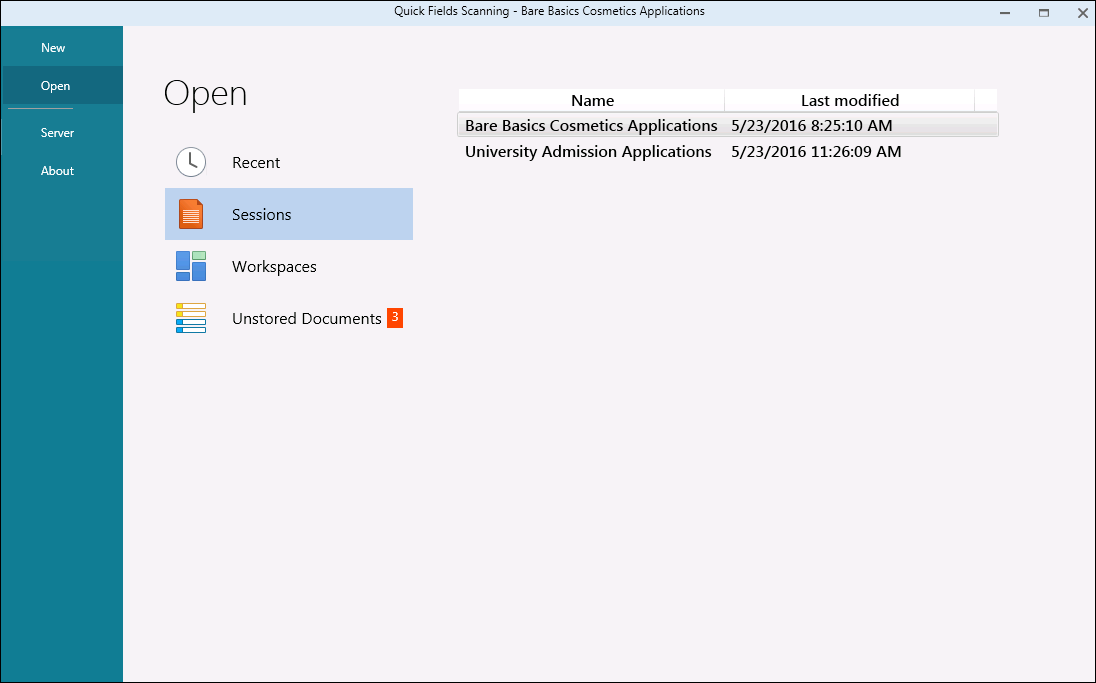Click the orange Sessions document icon
This screenshot has height=683, width=1096.
click(191, 214)
